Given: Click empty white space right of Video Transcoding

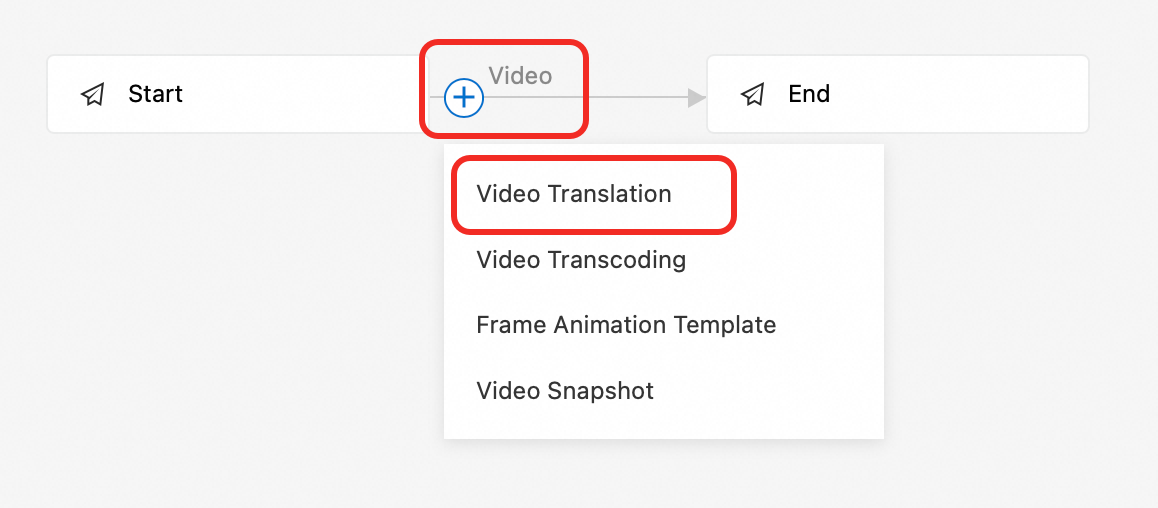Looking at the screenshot, I should click(783, 259).
